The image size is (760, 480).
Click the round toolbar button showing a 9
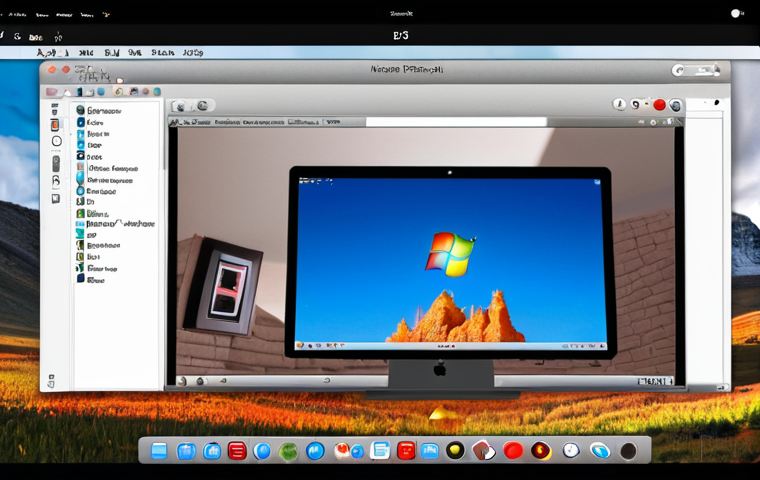635,104
